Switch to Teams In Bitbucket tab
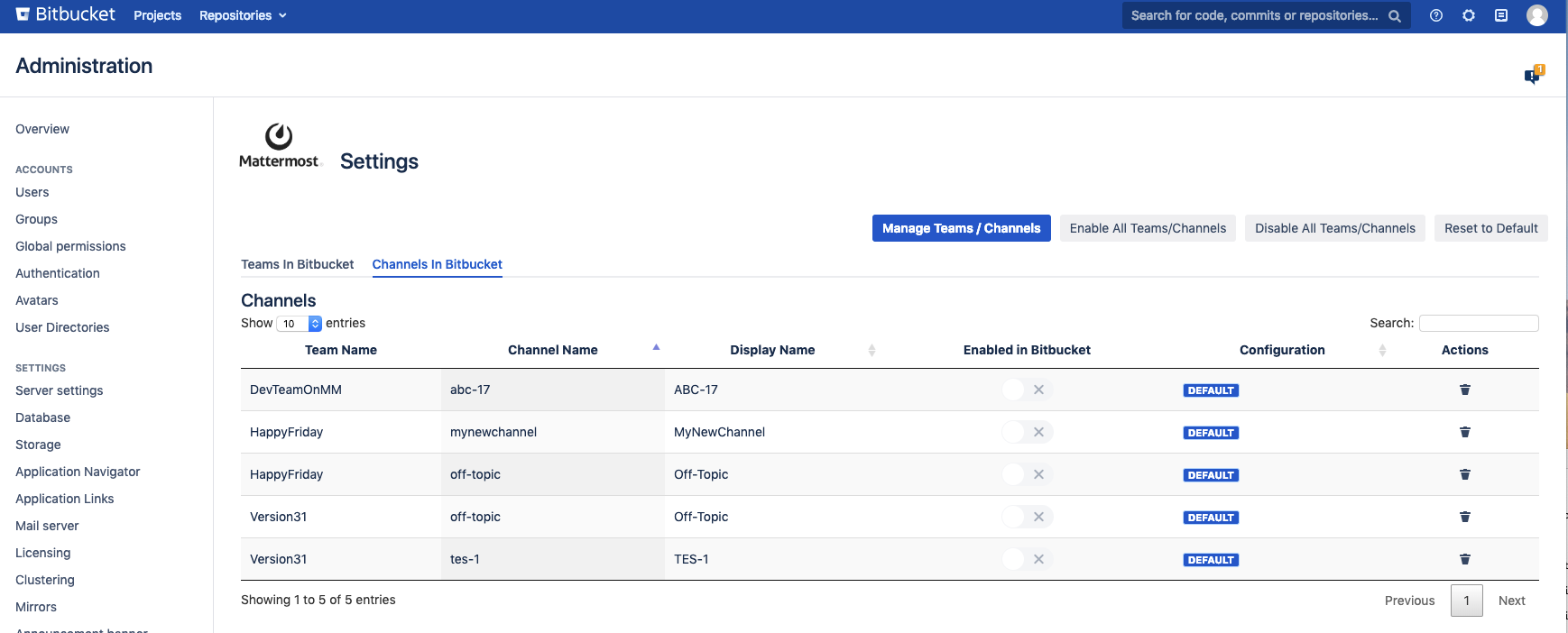The height and width of the screenshot is (633, 1568). [297, 264]
